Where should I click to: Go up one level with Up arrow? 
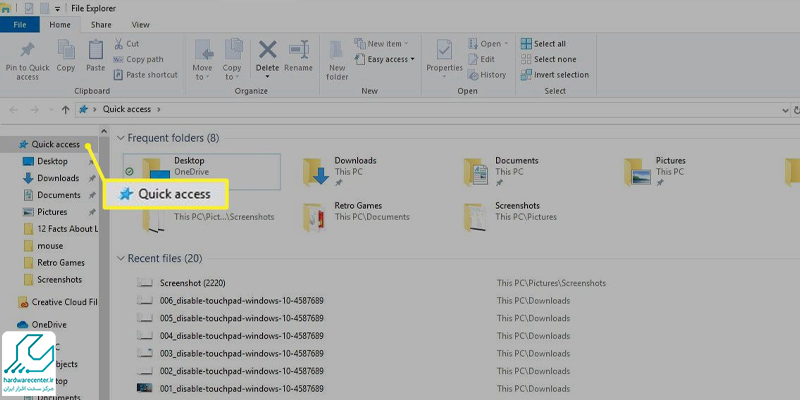65,110
